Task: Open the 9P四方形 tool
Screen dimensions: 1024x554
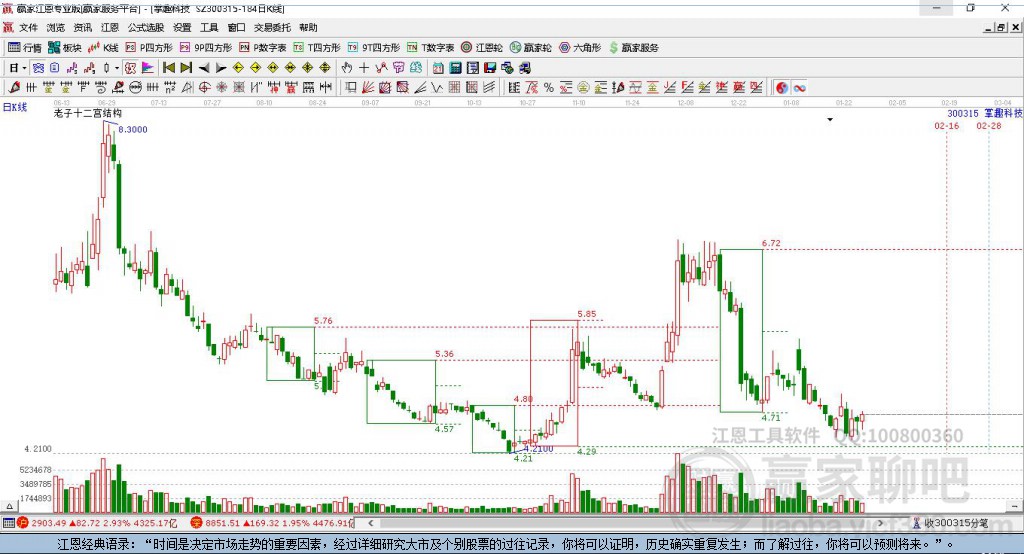Action: (206, 48)
